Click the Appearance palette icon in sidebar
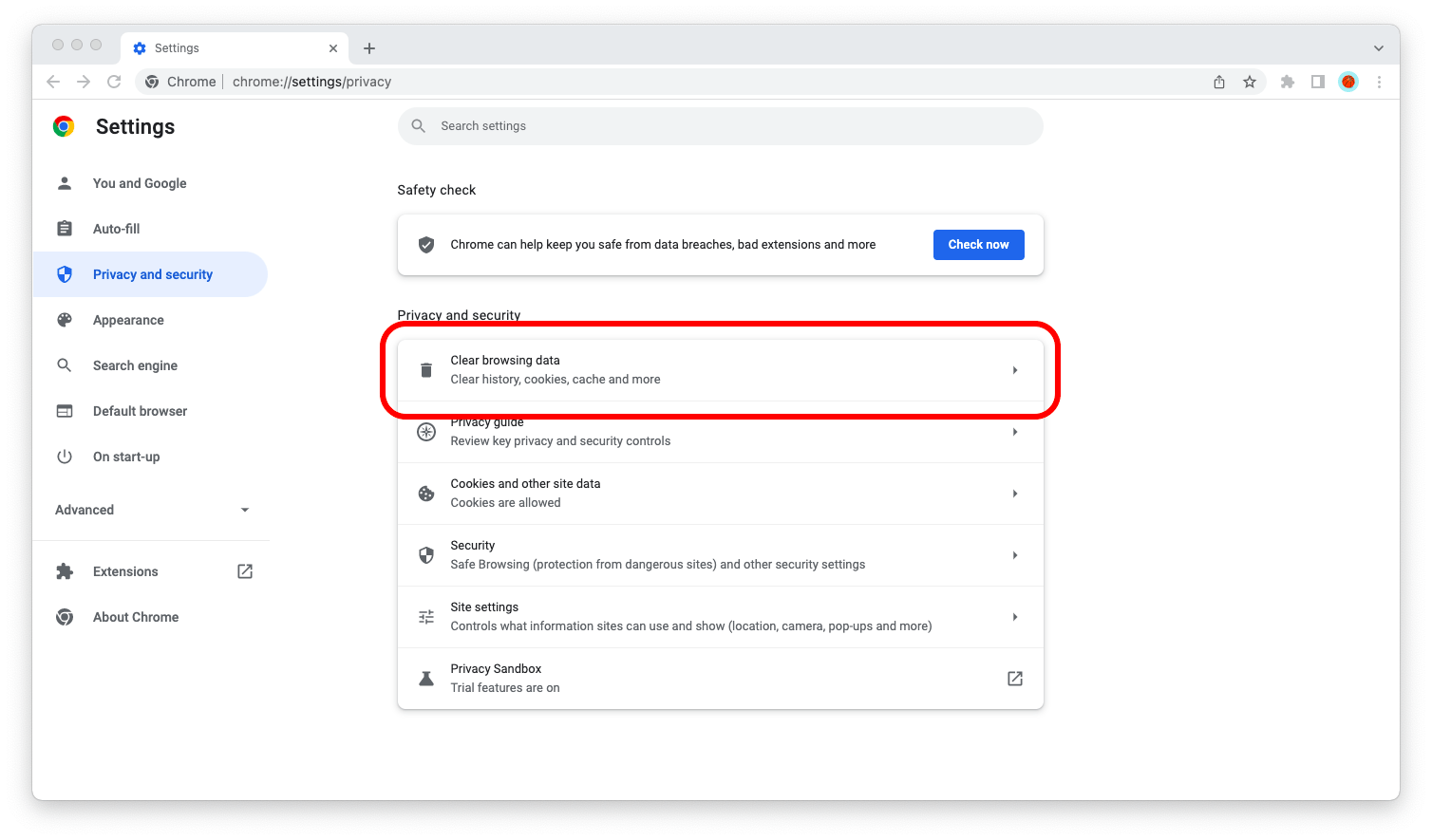Screen dimensions: 1432x840 [x=64, y=319]
